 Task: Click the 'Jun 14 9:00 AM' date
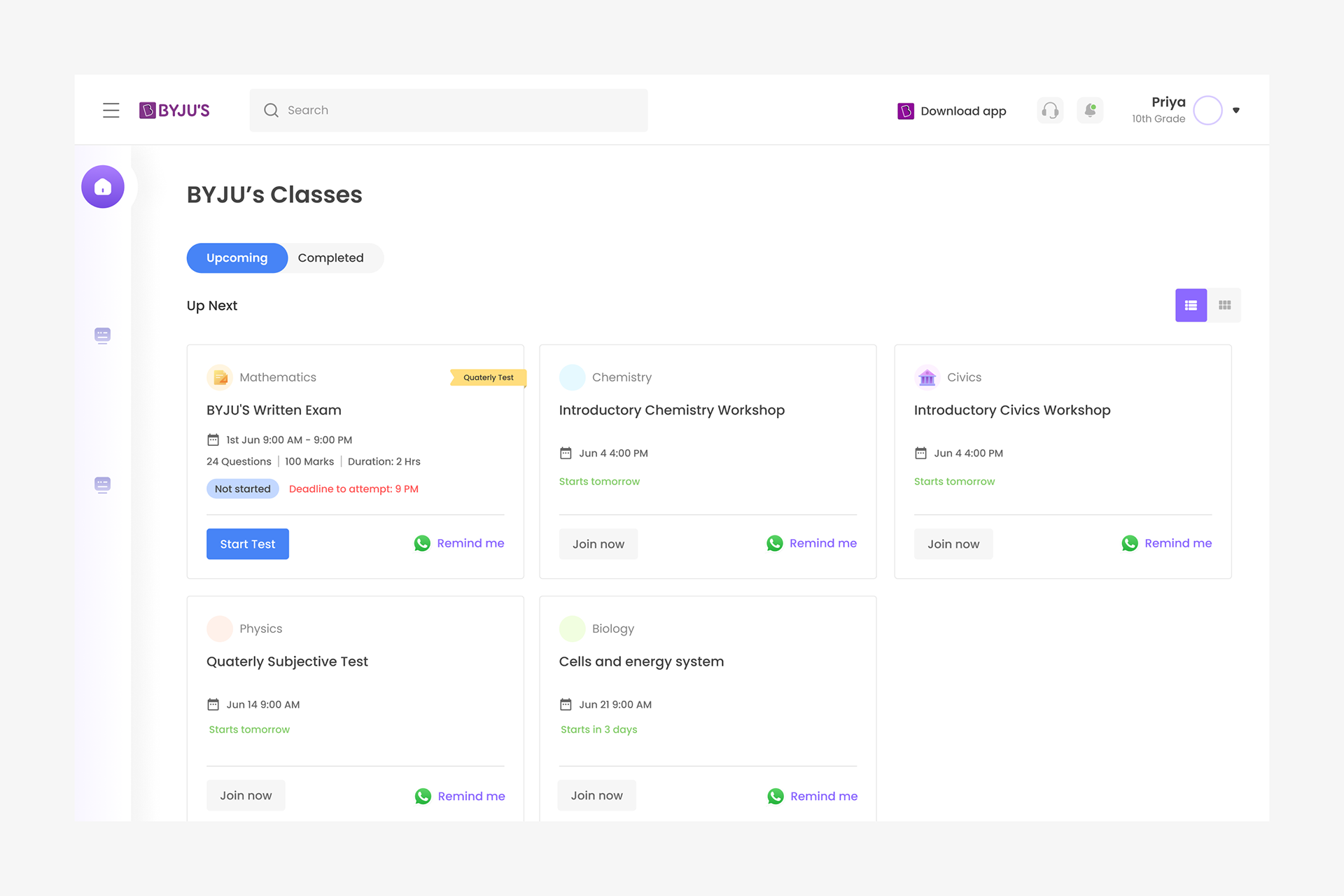point(263,704)
